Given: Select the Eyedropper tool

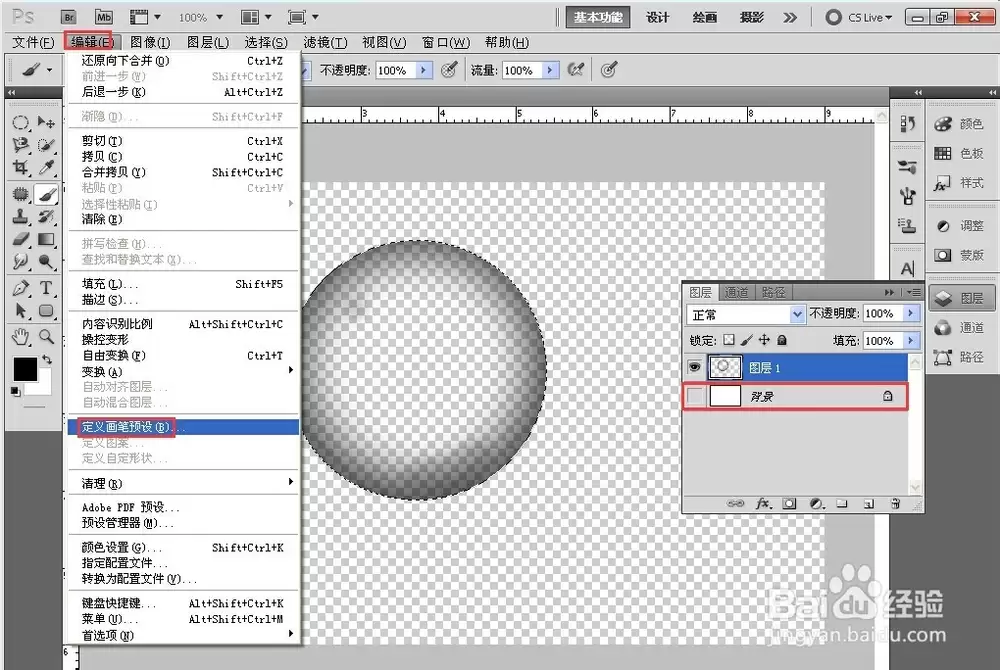Looking at the screenshot, I should tap(46, 168).
